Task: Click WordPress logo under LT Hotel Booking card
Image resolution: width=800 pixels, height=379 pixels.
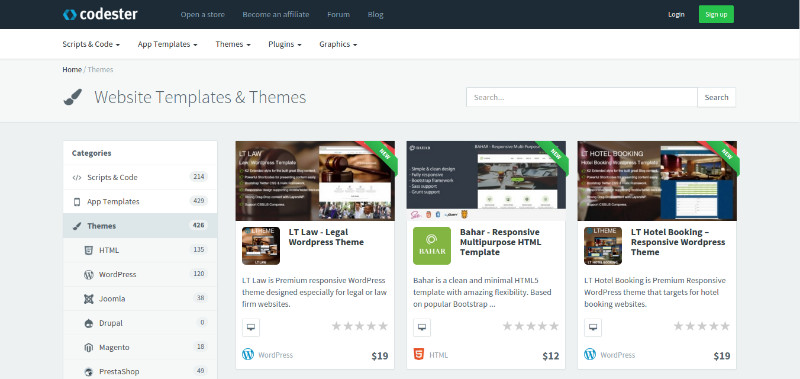Action: pyautogui.click(x=590, y=354)
